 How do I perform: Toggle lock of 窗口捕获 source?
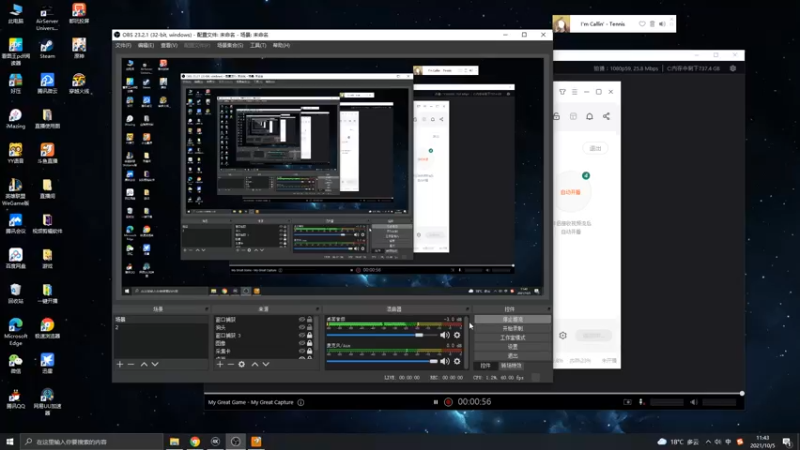click(x=310, y=319)
